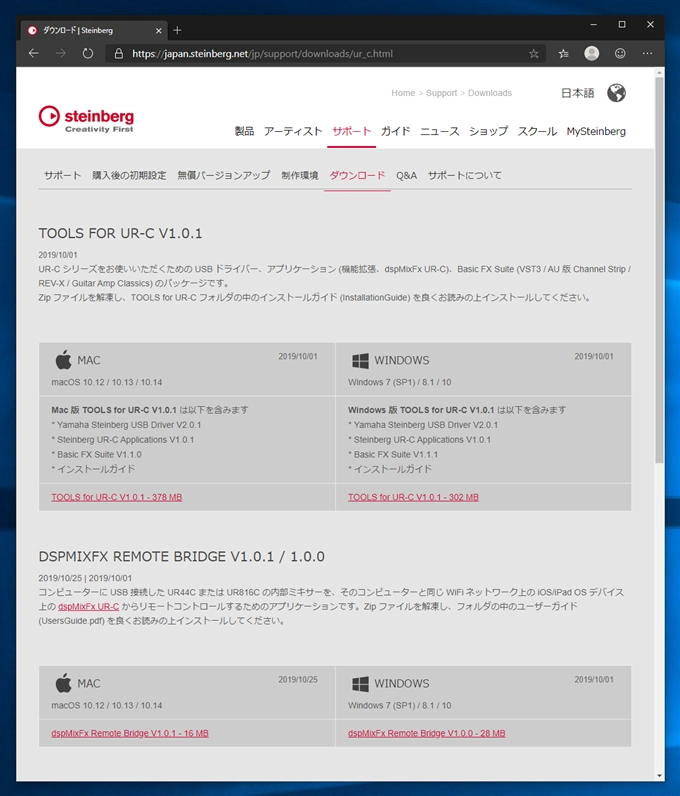This screenshot has height=796, width=680.
Task: Open the favorites list icon
Action: (564, 53)
